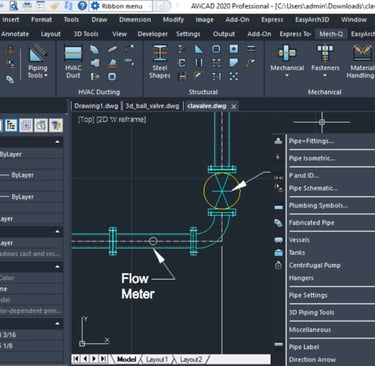Viewport: 375px width, 366px height.
Task: Collapse the section above shadows cast row
Action: (57, 231)
